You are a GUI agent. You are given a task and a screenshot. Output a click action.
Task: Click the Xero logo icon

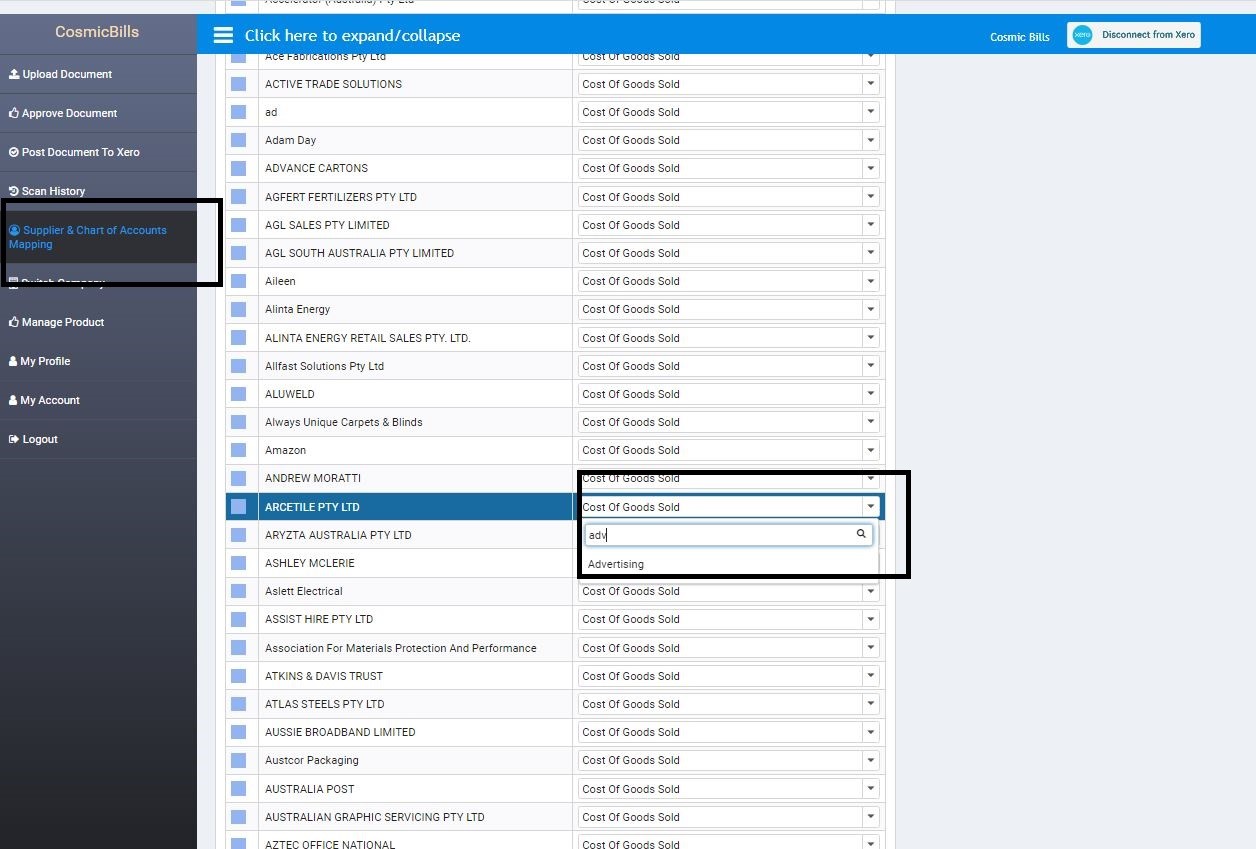[1082, 35]
